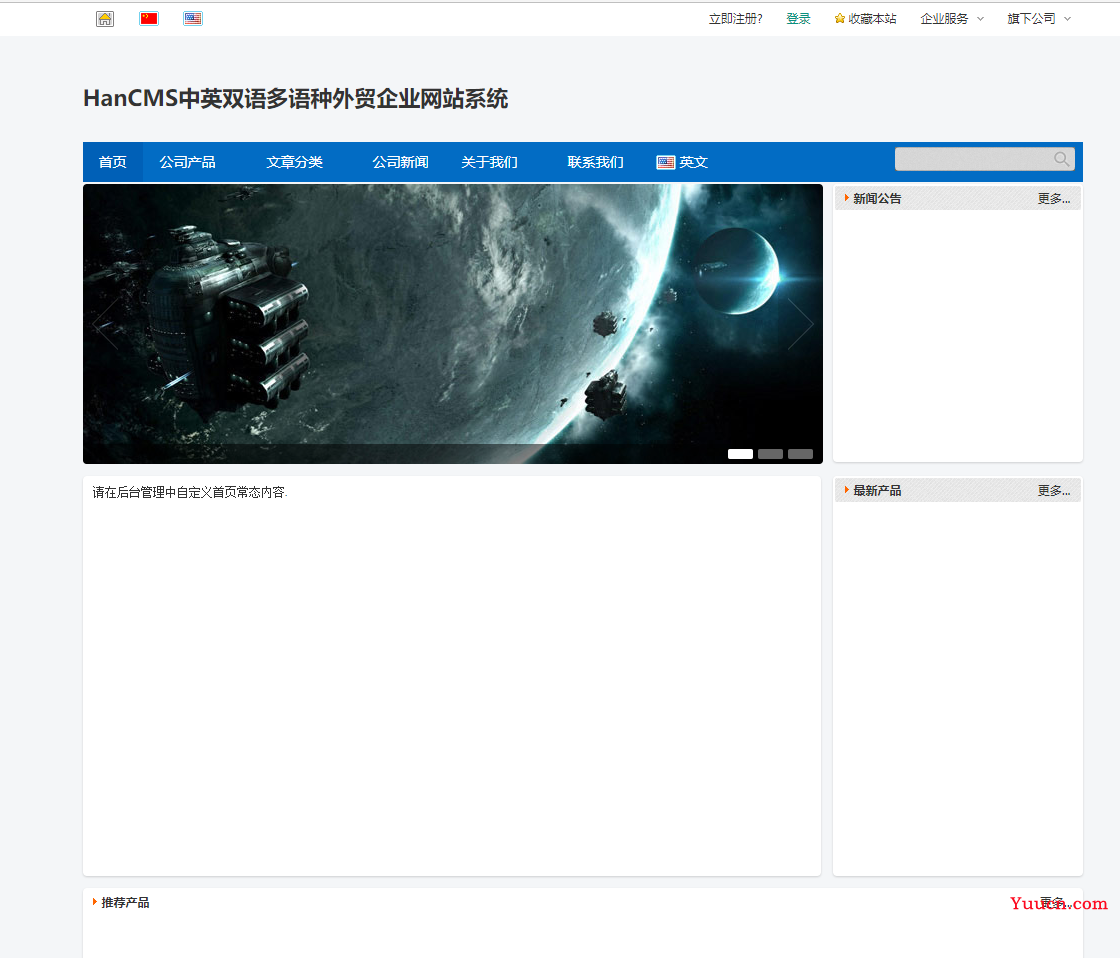Open the 首页 nav tab
Image resolution: width=1120 pixels, height=958 pixels.
pos(112,162)
